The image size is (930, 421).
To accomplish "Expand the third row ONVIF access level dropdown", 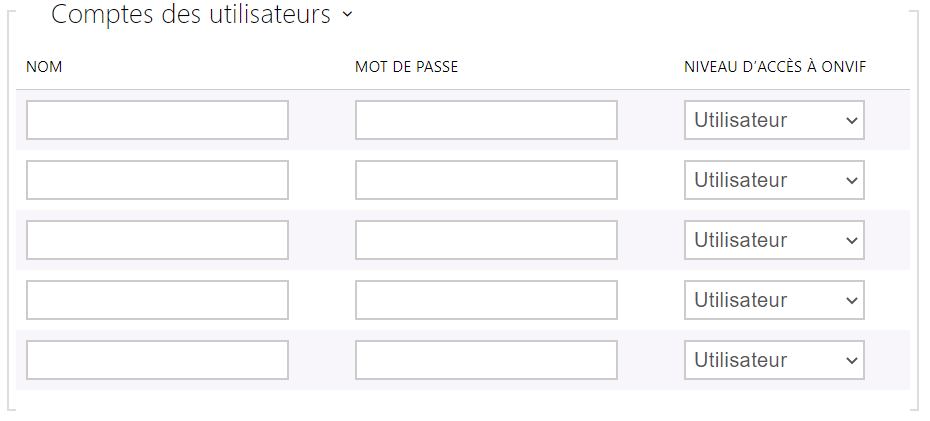I will click(x=774, y=240).
